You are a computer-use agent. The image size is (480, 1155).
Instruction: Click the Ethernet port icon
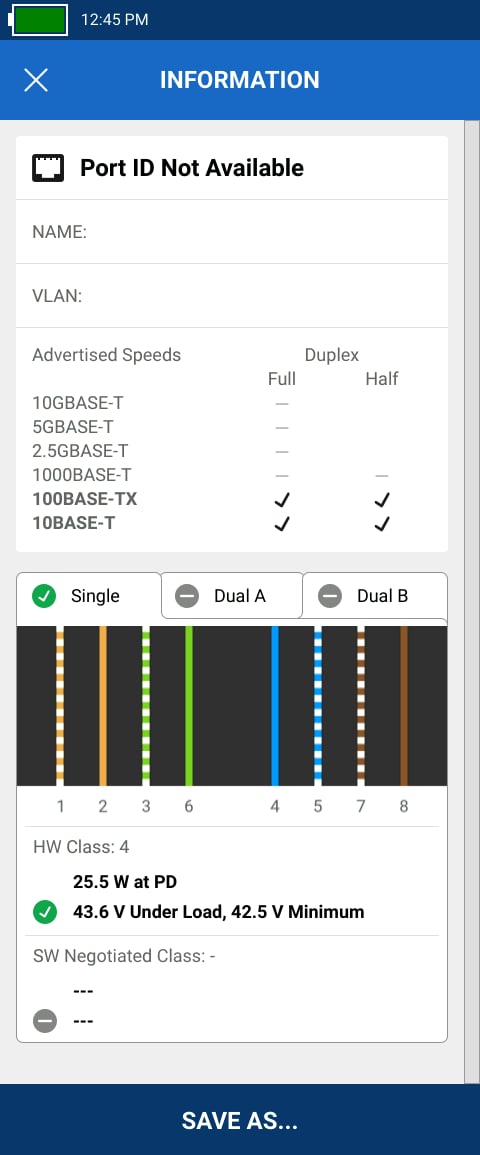tap(48, 168)
